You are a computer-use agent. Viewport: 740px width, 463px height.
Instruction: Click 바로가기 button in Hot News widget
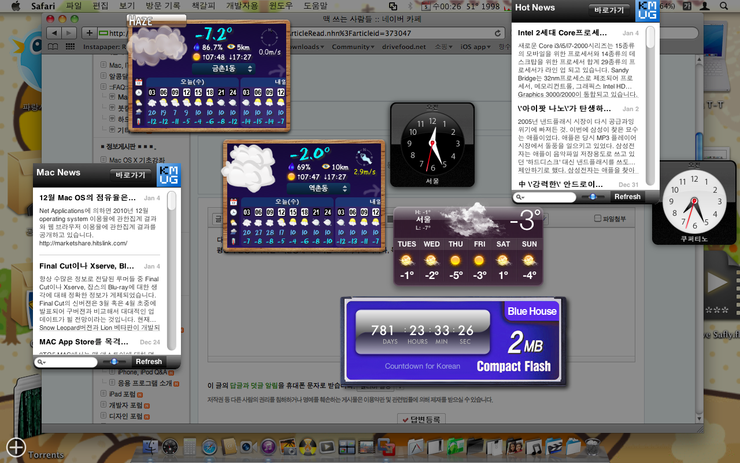tap(609, 10)
